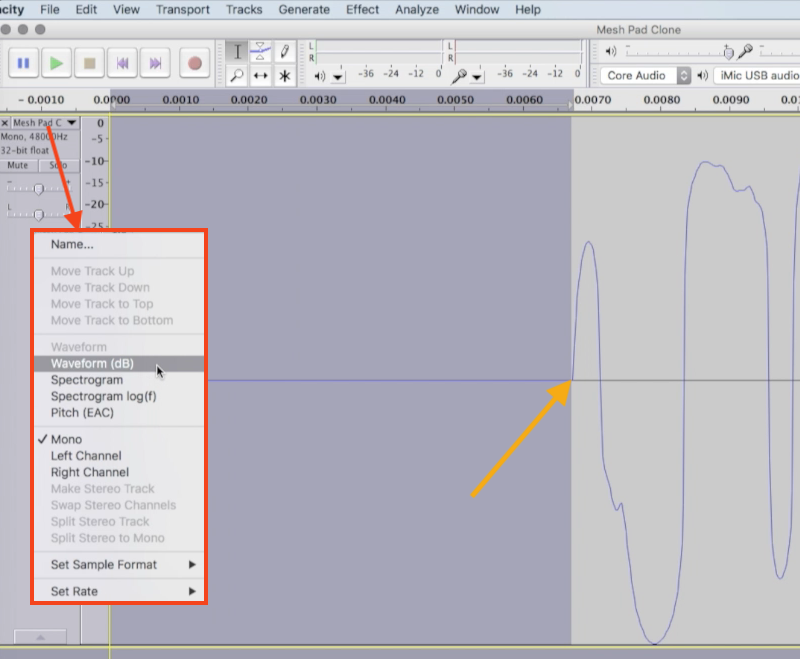
Task: Toggle Mute on the Mesh Pad track
Action: tap(18, 165)
